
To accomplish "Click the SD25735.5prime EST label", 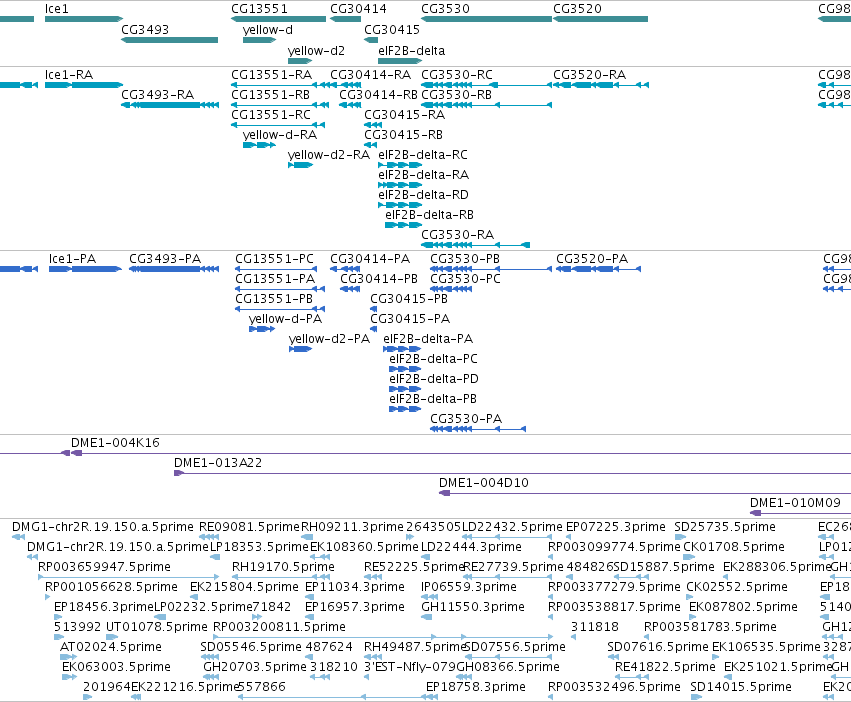I will [x=725, y=527].
